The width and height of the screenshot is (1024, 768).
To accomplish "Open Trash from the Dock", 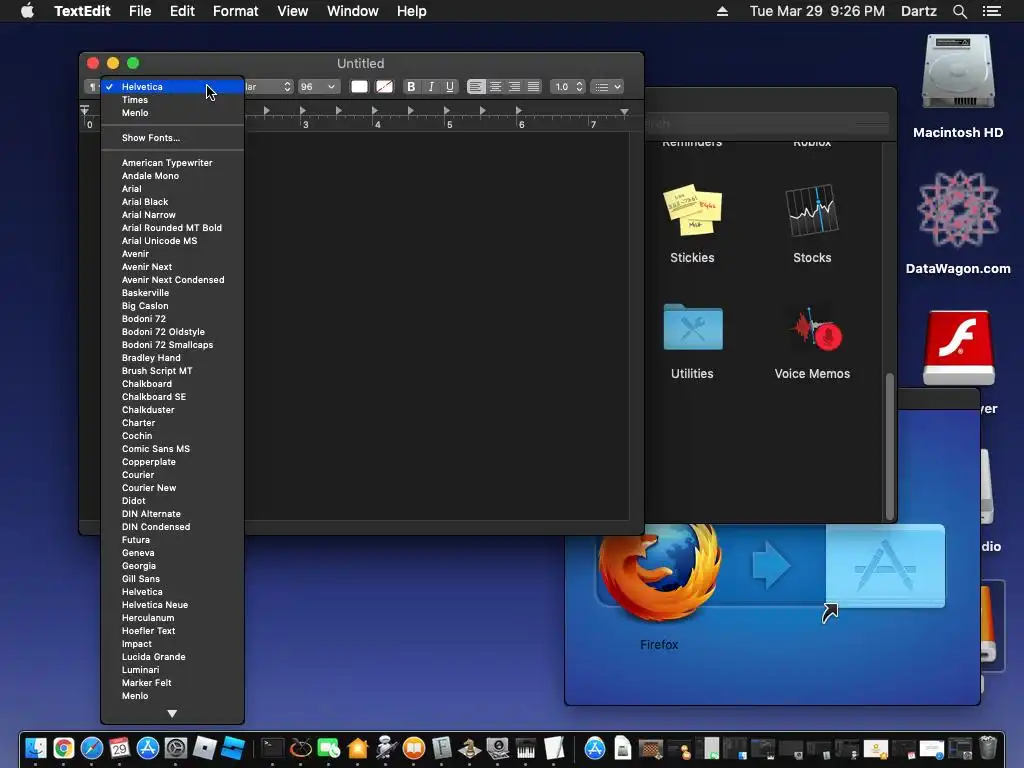I will pos(988,748).
